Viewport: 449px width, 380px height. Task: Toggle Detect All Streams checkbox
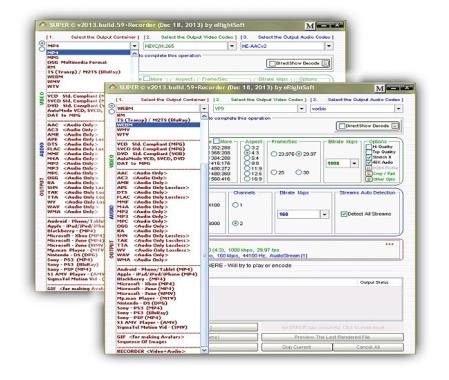(344, 214)
